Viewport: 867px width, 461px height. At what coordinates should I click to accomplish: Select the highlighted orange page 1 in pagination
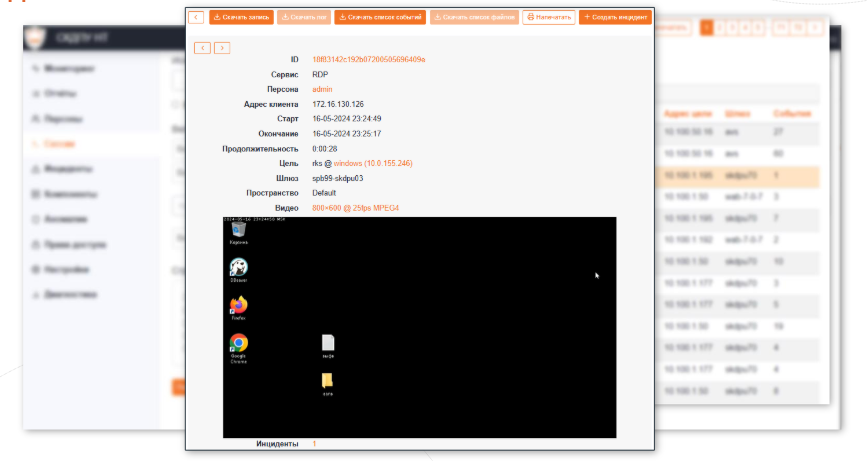707,27
